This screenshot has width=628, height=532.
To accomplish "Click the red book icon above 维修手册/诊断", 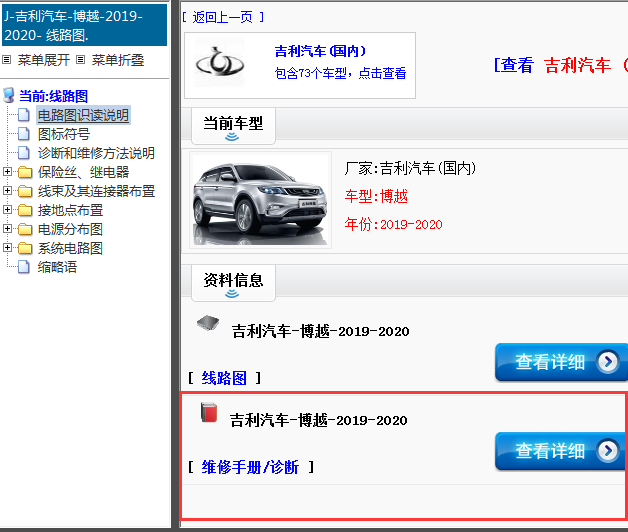I will point(209,413).
